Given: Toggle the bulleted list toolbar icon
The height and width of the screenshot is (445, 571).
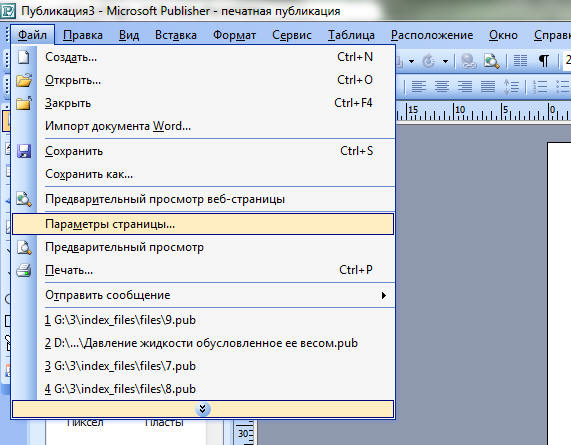Looking at the screenshot, I should (x=563, y=87).
